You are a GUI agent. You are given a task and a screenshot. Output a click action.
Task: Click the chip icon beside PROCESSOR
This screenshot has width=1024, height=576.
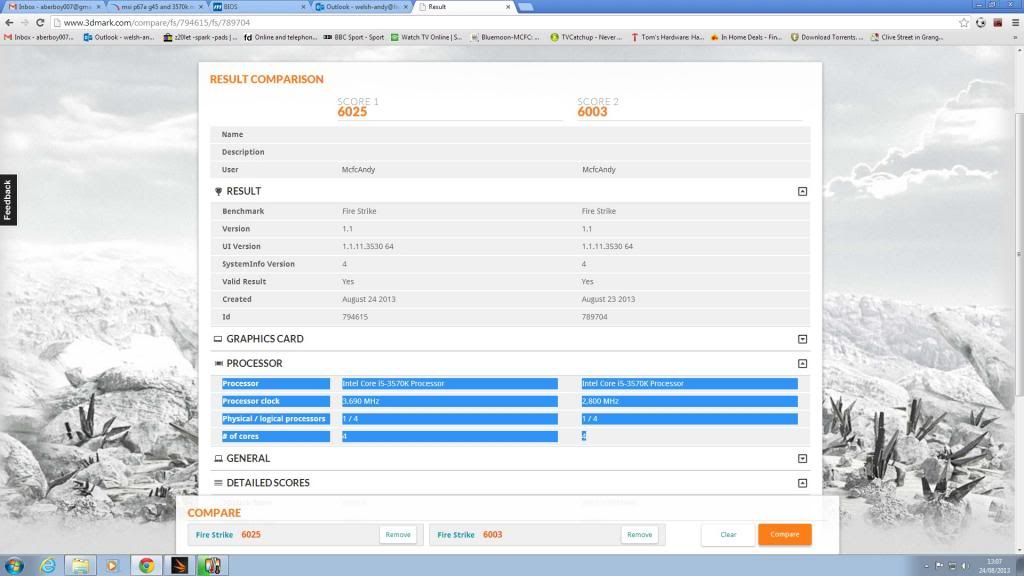click(218, 363)
